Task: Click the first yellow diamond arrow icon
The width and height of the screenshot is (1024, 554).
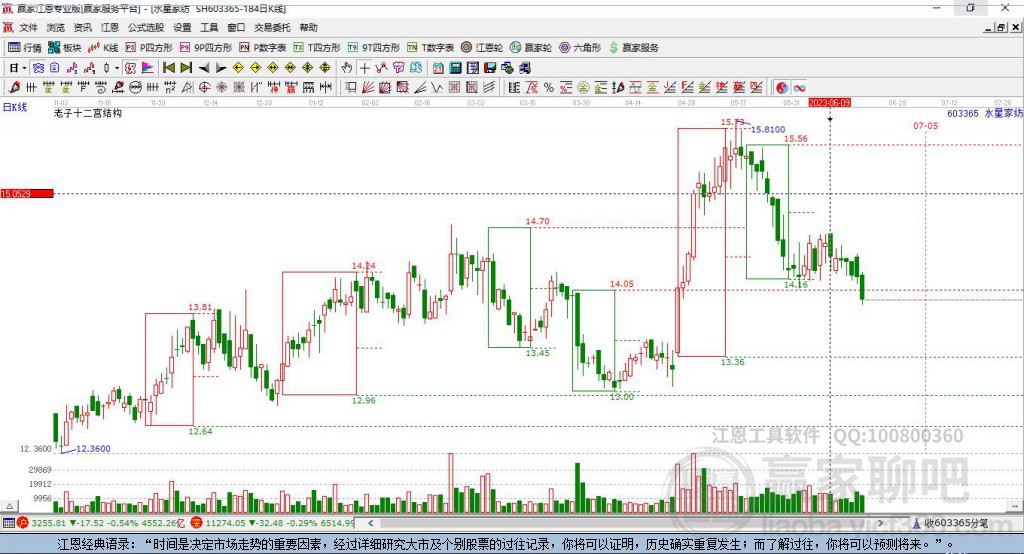Action: (x=238, y=68)
